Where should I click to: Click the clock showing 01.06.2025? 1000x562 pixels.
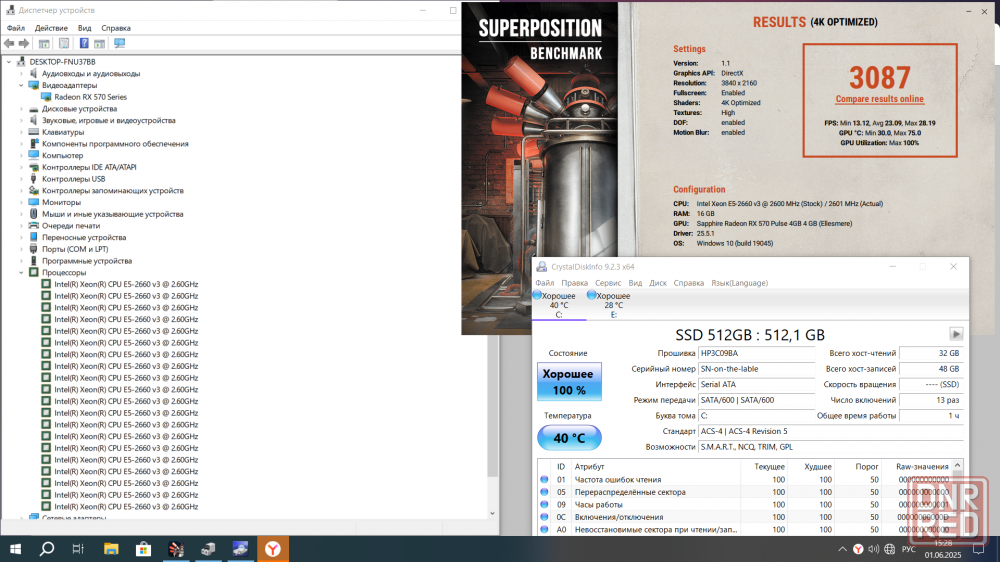(943, 549)
